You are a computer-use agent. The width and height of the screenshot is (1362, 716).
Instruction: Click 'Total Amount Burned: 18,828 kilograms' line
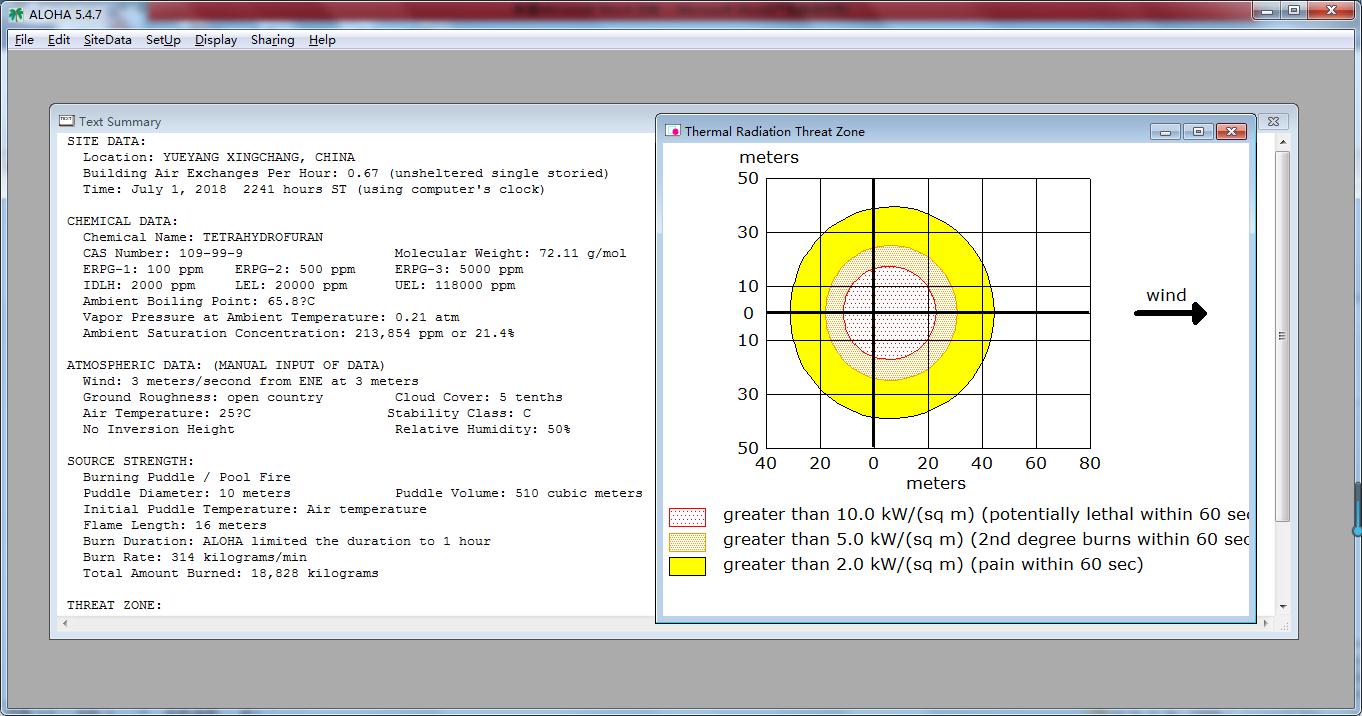pos(231,573)
